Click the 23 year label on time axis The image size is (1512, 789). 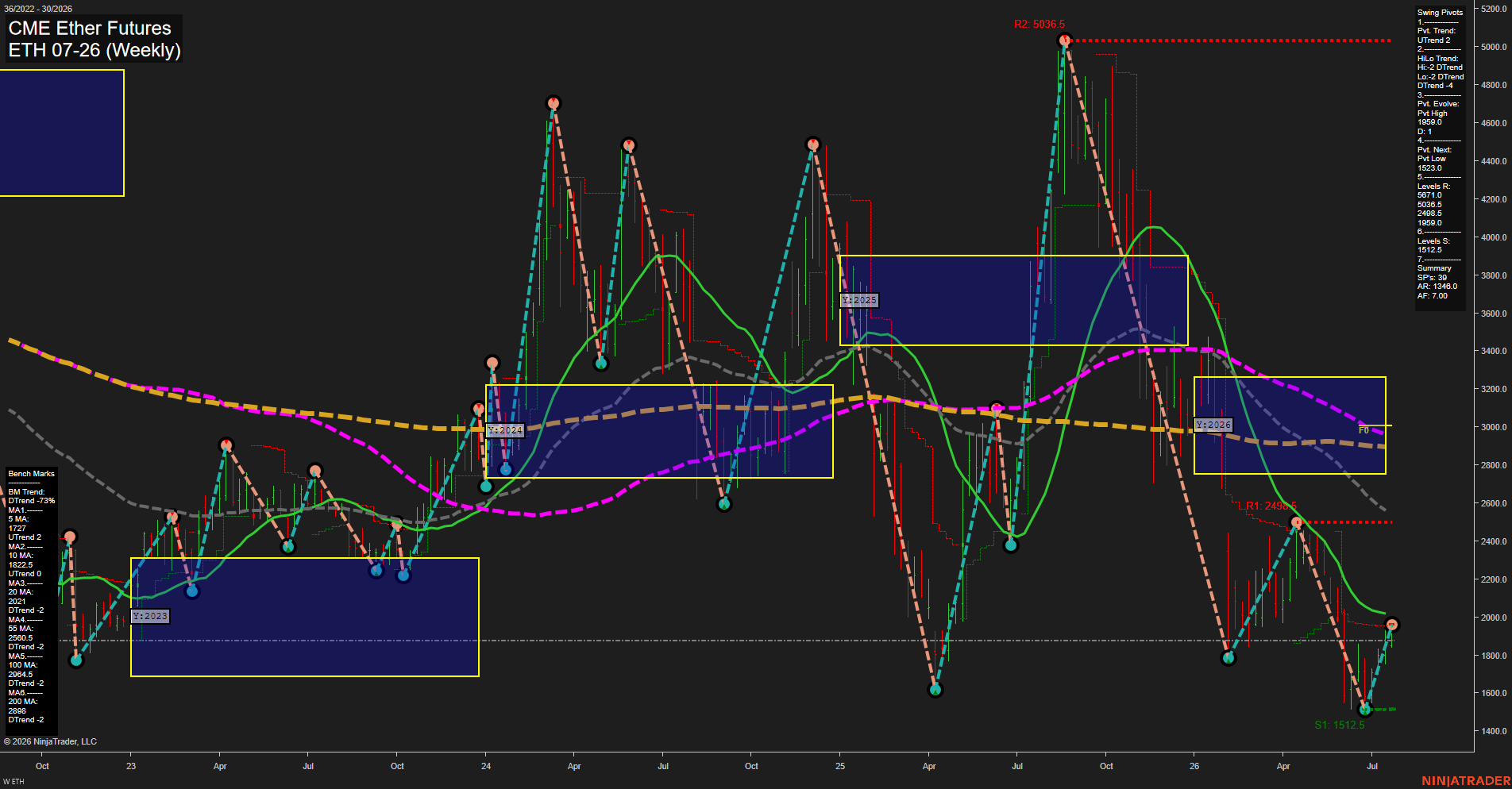click(131, 766)
